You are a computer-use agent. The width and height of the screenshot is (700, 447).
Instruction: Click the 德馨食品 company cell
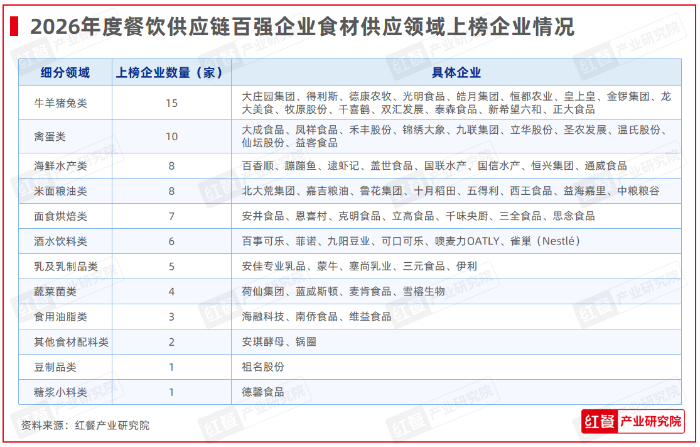[262, 393]
